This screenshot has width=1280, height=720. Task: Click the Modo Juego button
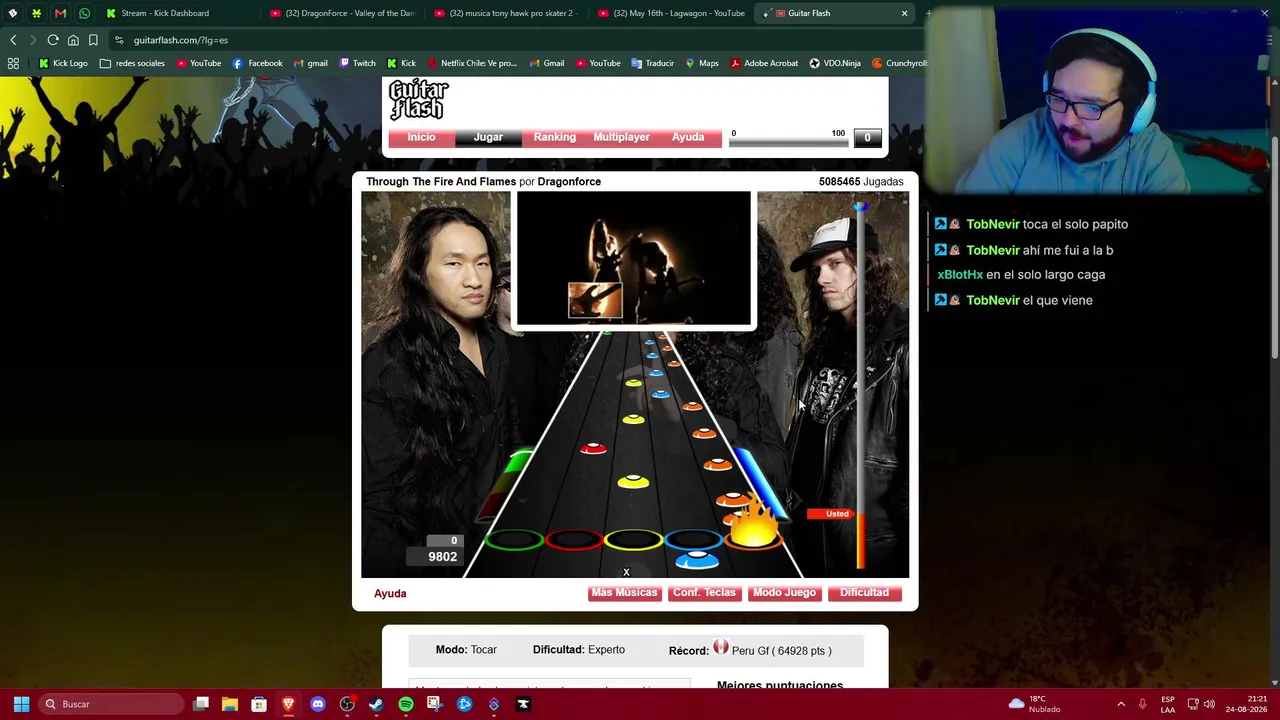tap(784, 593)
